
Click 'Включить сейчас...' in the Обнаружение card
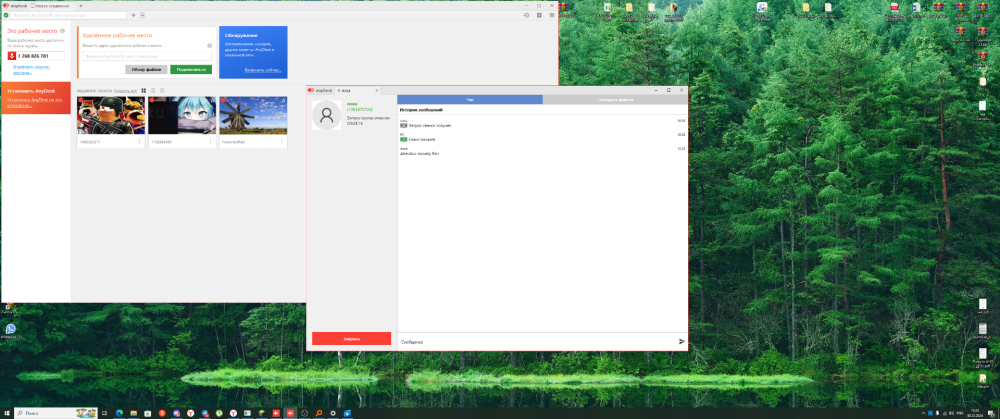click(263, 70)
